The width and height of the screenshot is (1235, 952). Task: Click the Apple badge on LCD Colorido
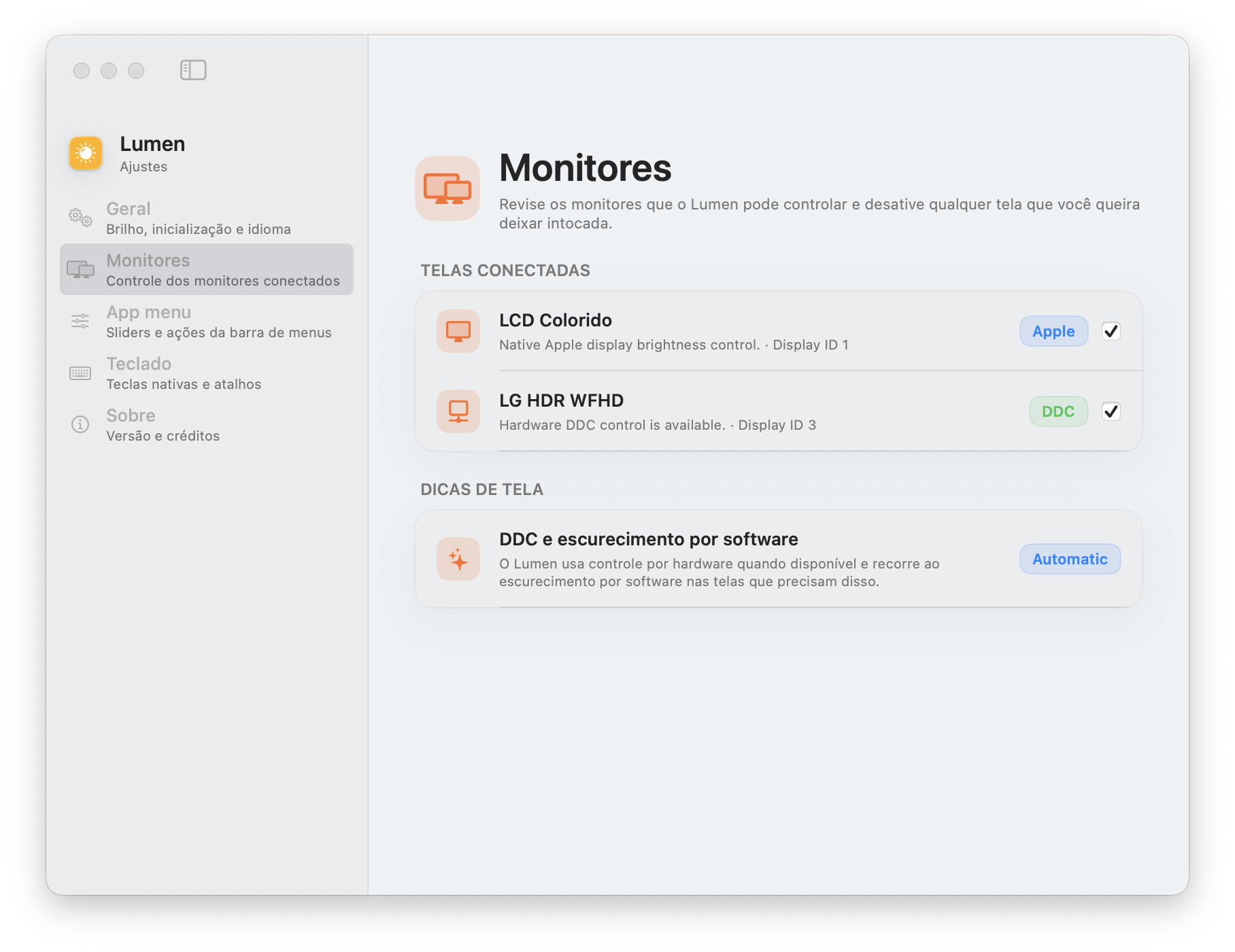(1053, 331)
